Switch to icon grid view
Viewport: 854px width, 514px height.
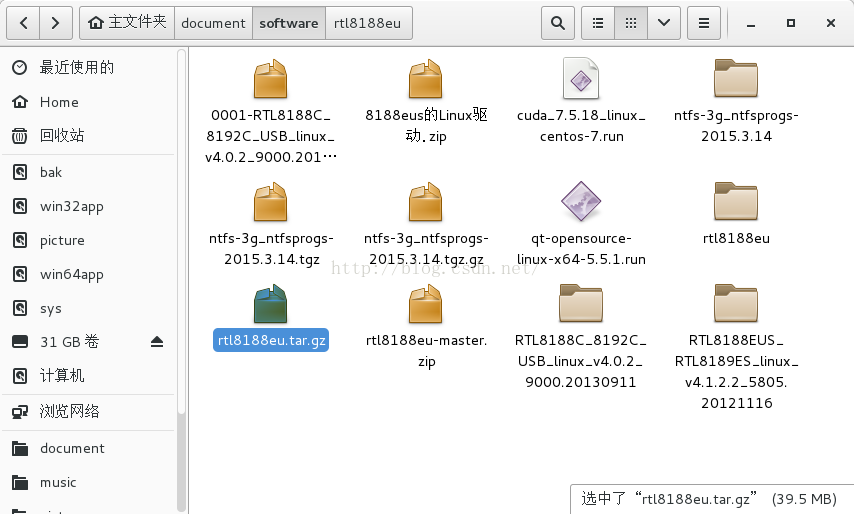tap(630, 22)
